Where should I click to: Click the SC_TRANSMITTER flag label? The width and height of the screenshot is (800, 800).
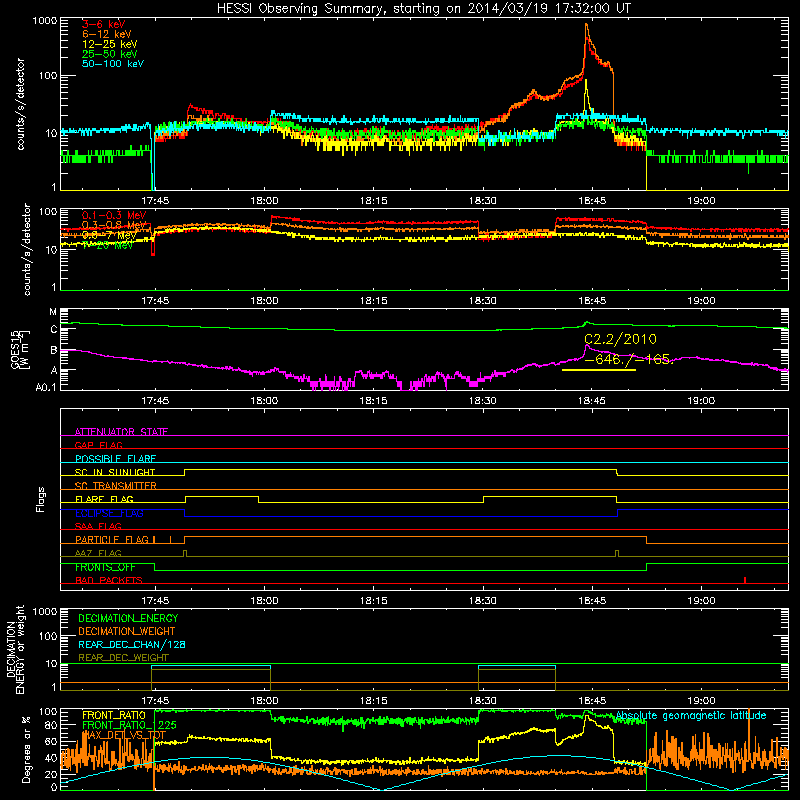click(116, 485)
